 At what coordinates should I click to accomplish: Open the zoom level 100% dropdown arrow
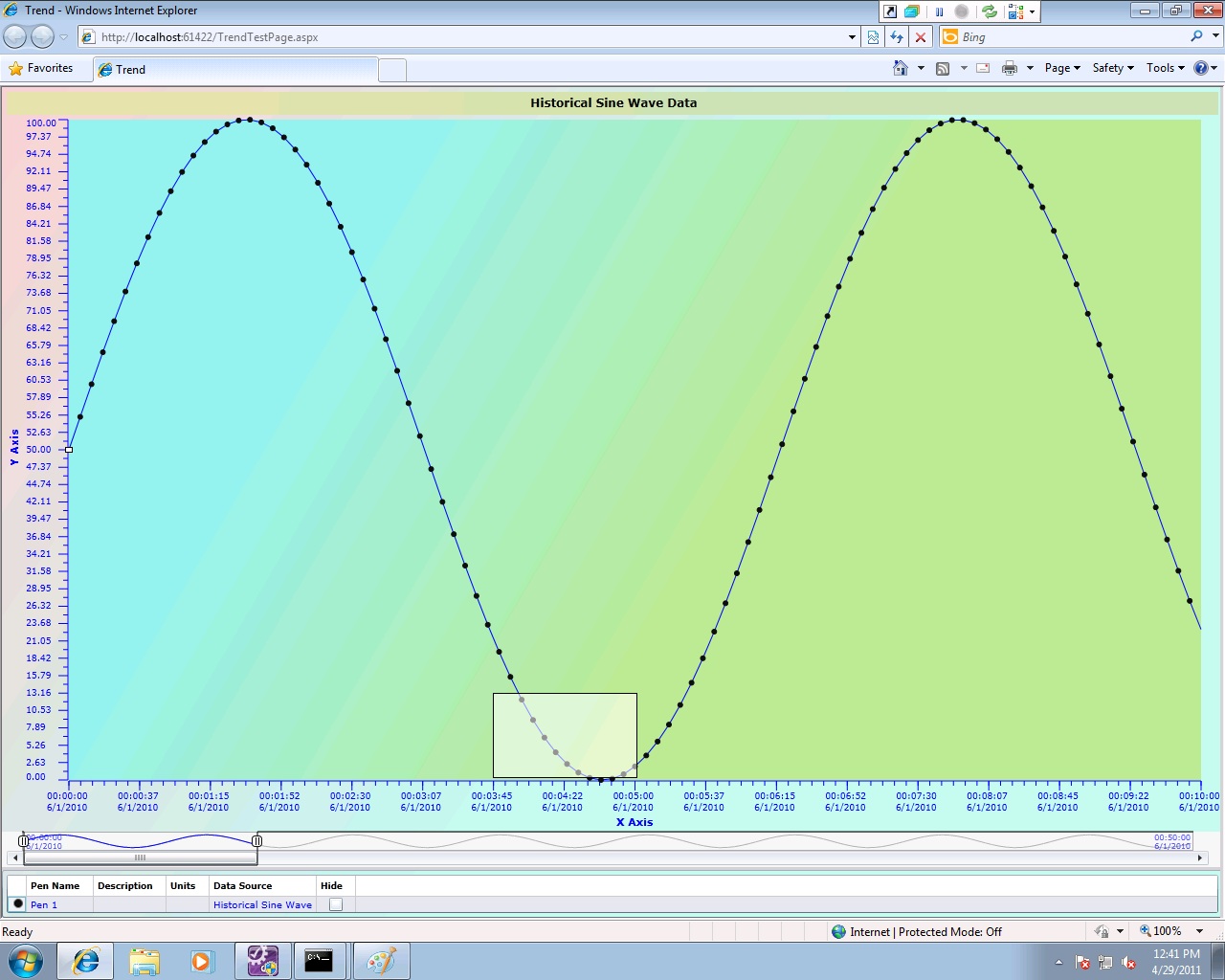click(x=1199, y=931)
